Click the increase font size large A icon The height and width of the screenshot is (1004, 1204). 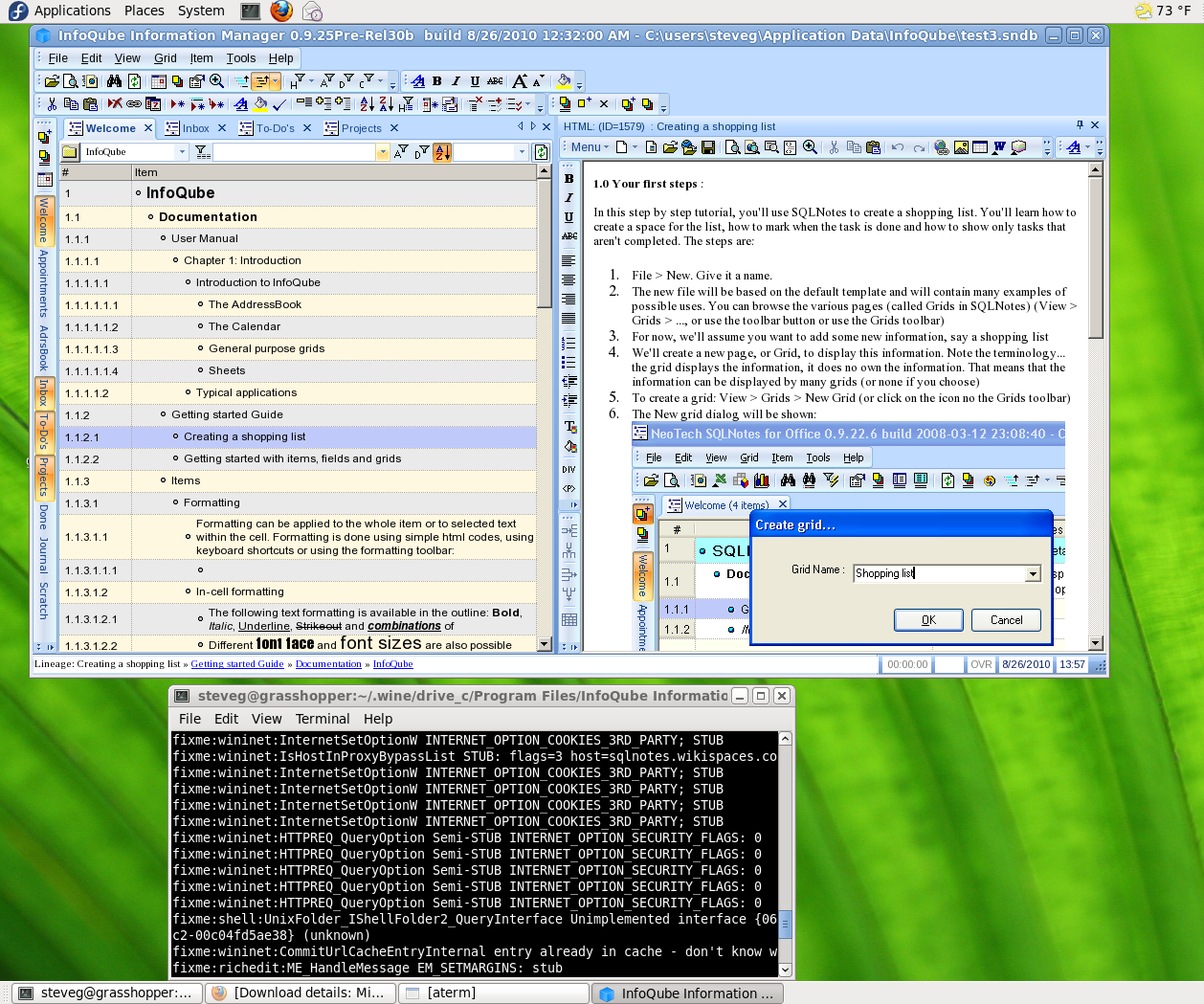point(519,81)
